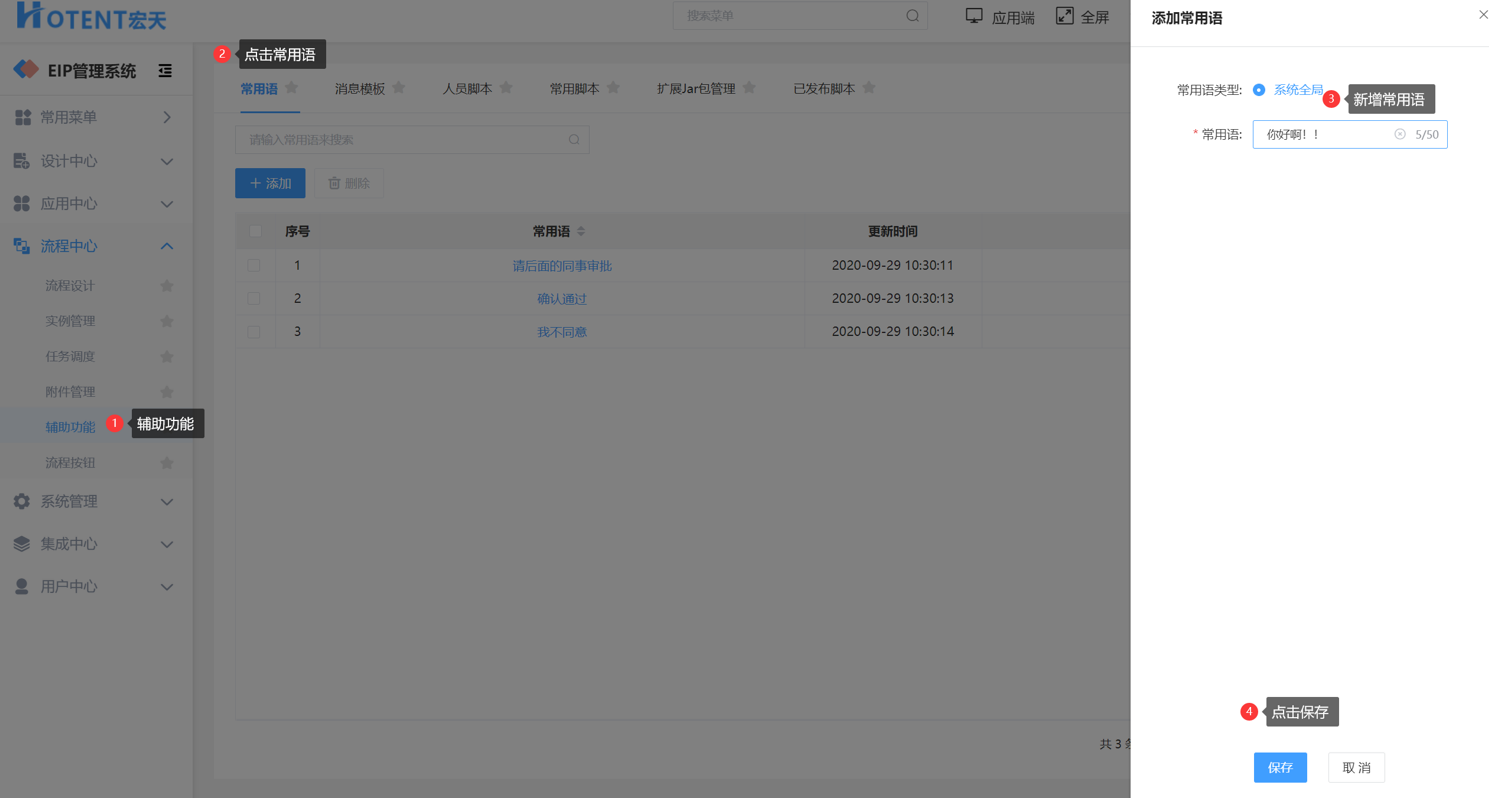This screenshot has width=1489, height=798.
Task: Favorite the 人员脚本 tab star
Action: [x=506, y=88]
